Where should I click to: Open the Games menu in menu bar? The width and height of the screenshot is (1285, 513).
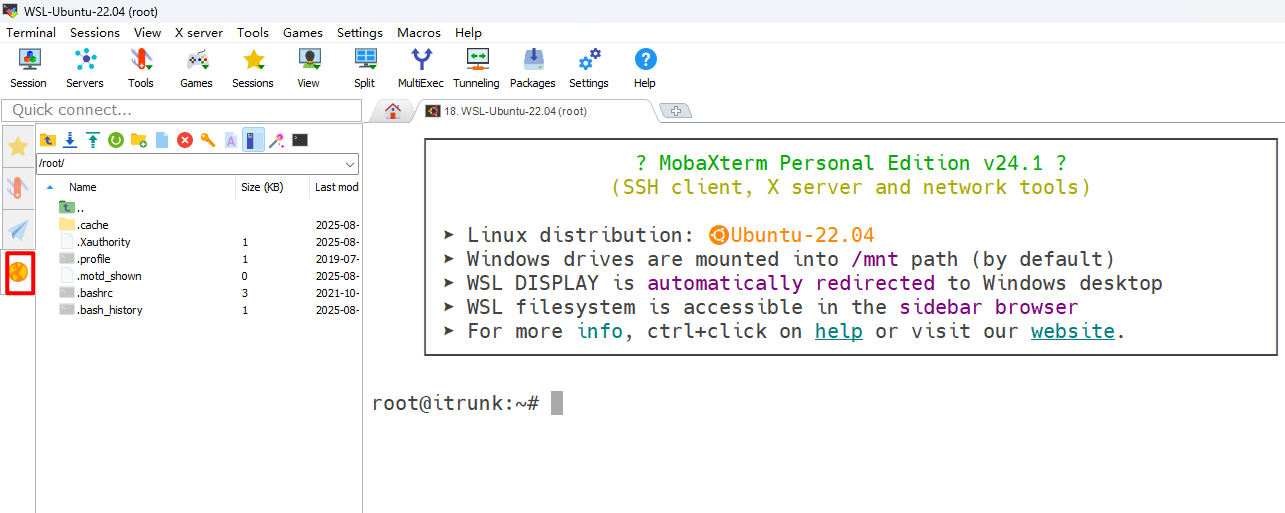303,32
